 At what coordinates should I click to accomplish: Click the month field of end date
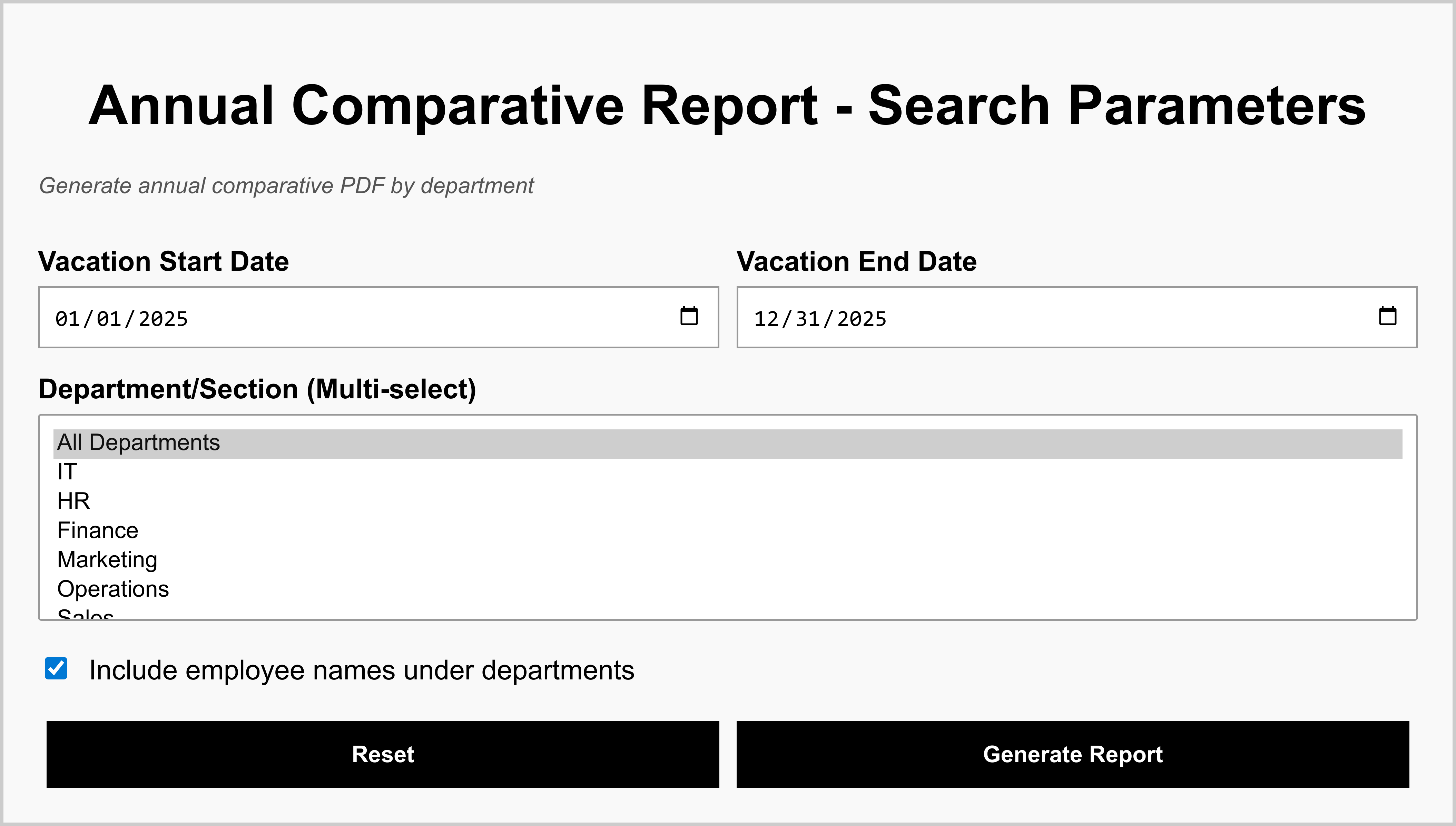click(x=766, y=319)
